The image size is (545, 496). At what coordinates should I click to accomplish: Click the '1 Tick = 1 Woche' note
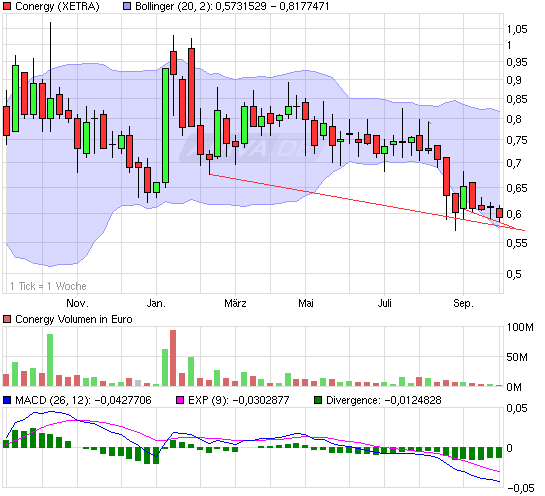click(x=48, y=286)
